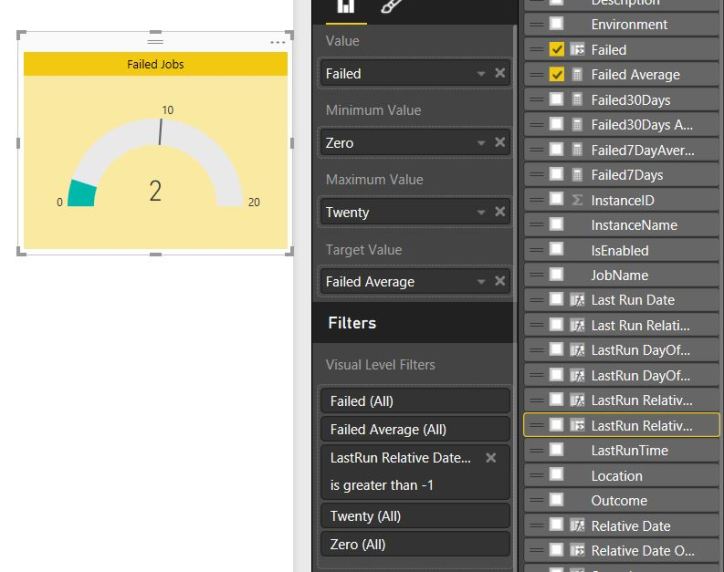Screen dimensions: 724x572
Task: Delete the LastRun Relative Date filter
Action: coord(491,458)
